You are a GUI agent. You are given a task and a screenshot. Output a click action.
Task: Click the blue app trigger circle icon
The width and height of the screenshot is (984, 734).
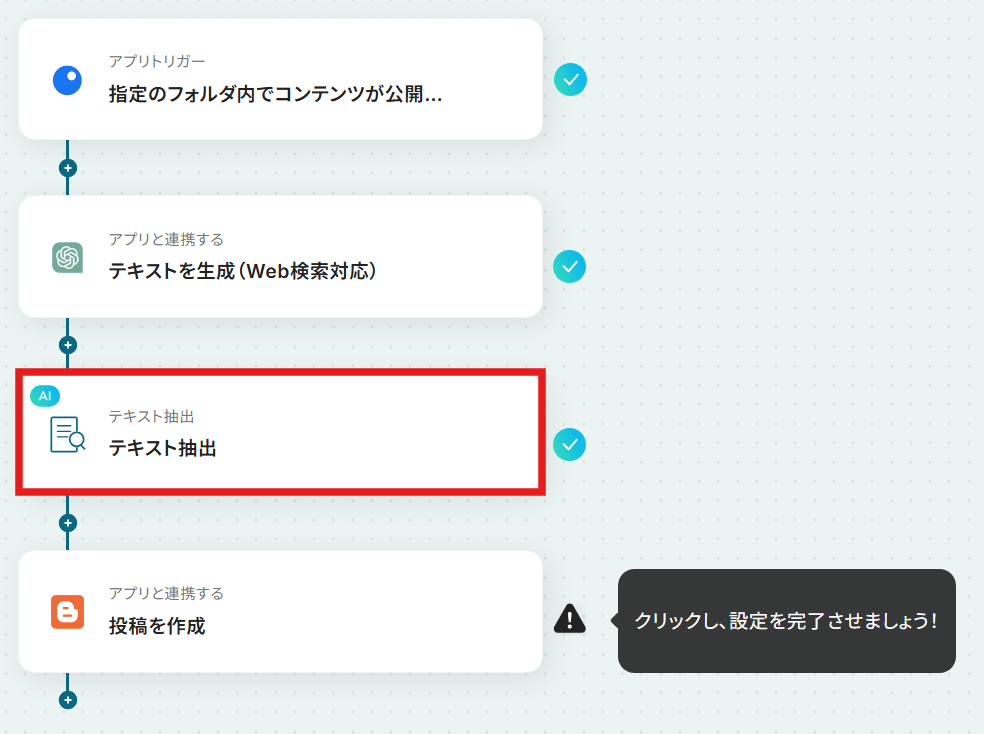[x=67, y=80]
